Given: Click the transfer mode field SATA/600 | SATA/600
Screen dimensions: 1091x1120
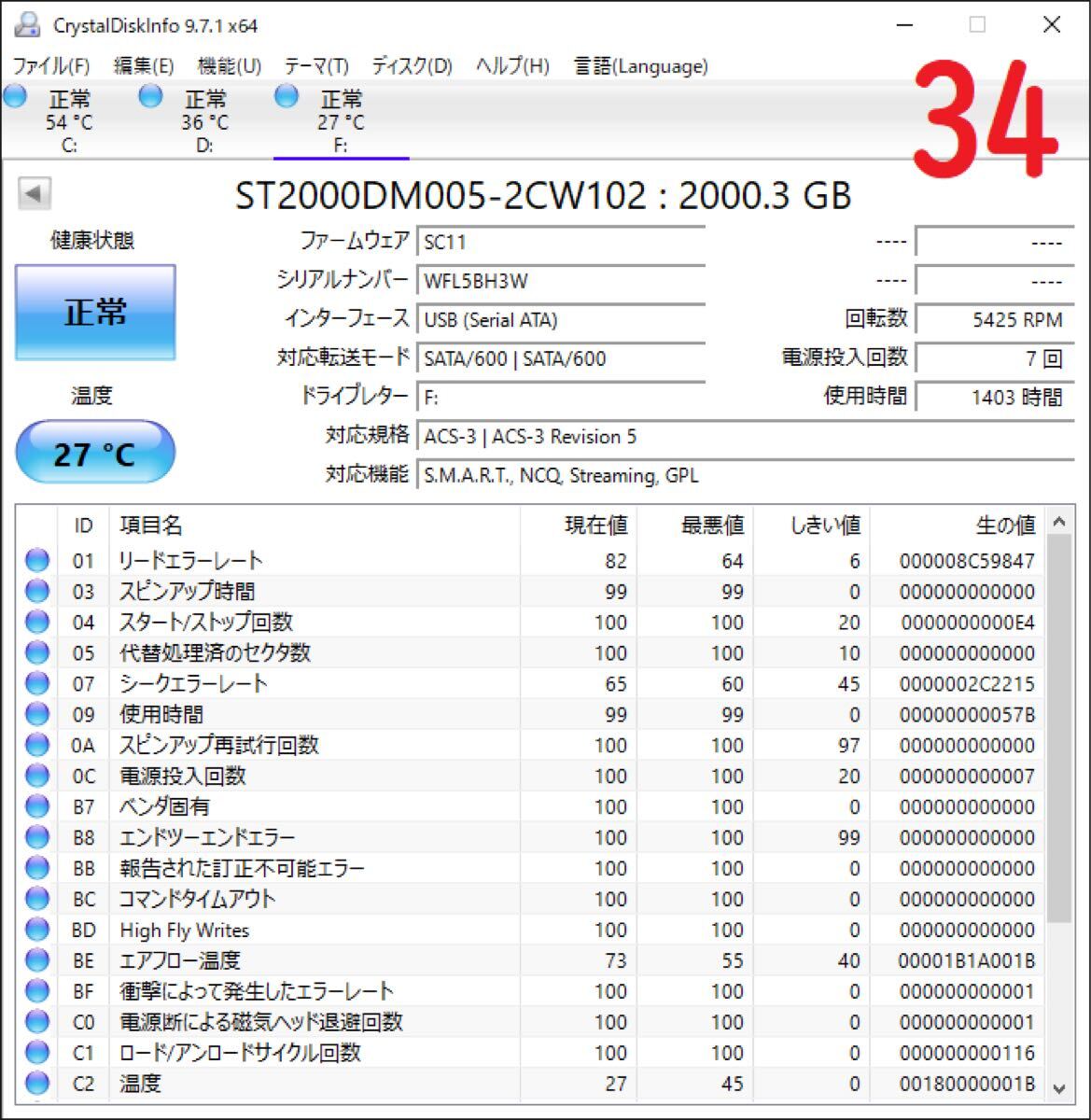Looking at the screenshot, I should click(x=560, y=358).
